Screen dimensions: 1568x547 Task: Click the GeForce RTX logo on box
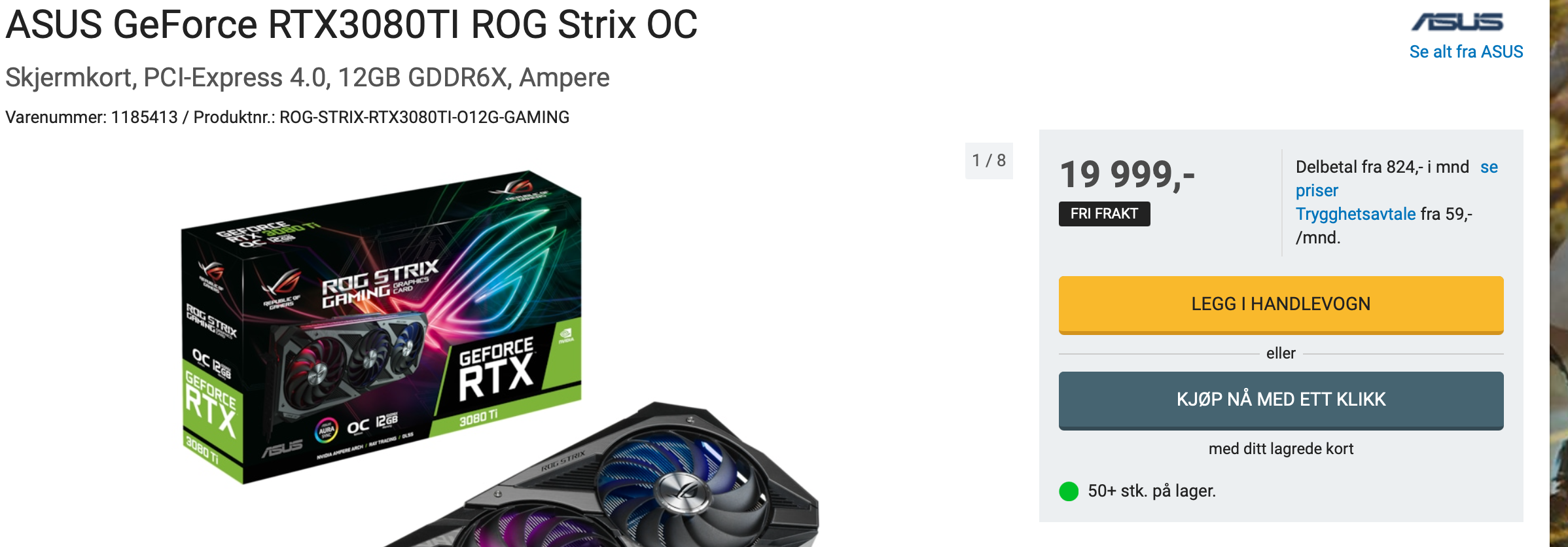496,368
